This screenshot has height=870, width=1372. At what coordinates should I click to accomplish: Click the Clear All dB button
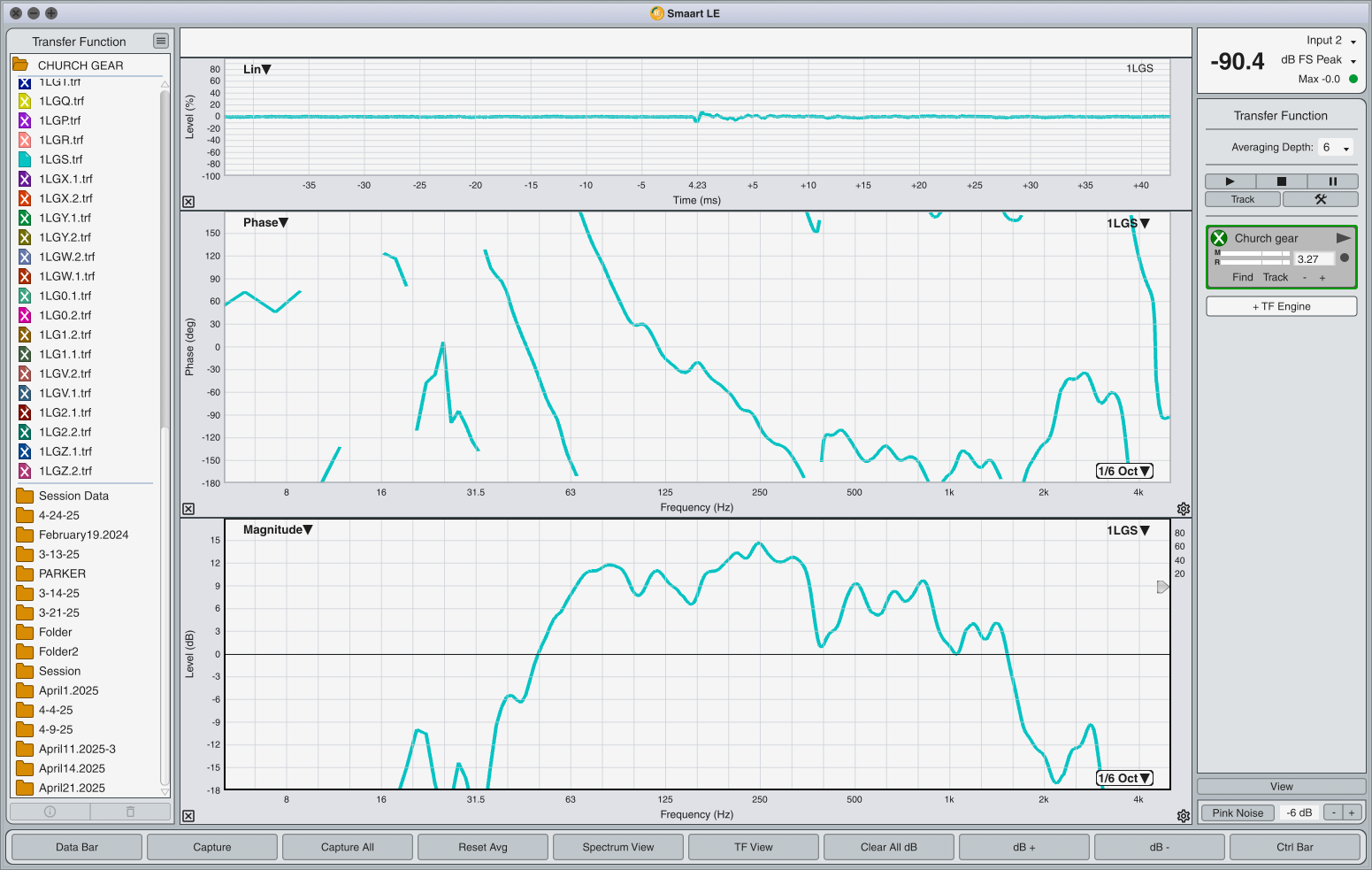[x=889, y=847]
